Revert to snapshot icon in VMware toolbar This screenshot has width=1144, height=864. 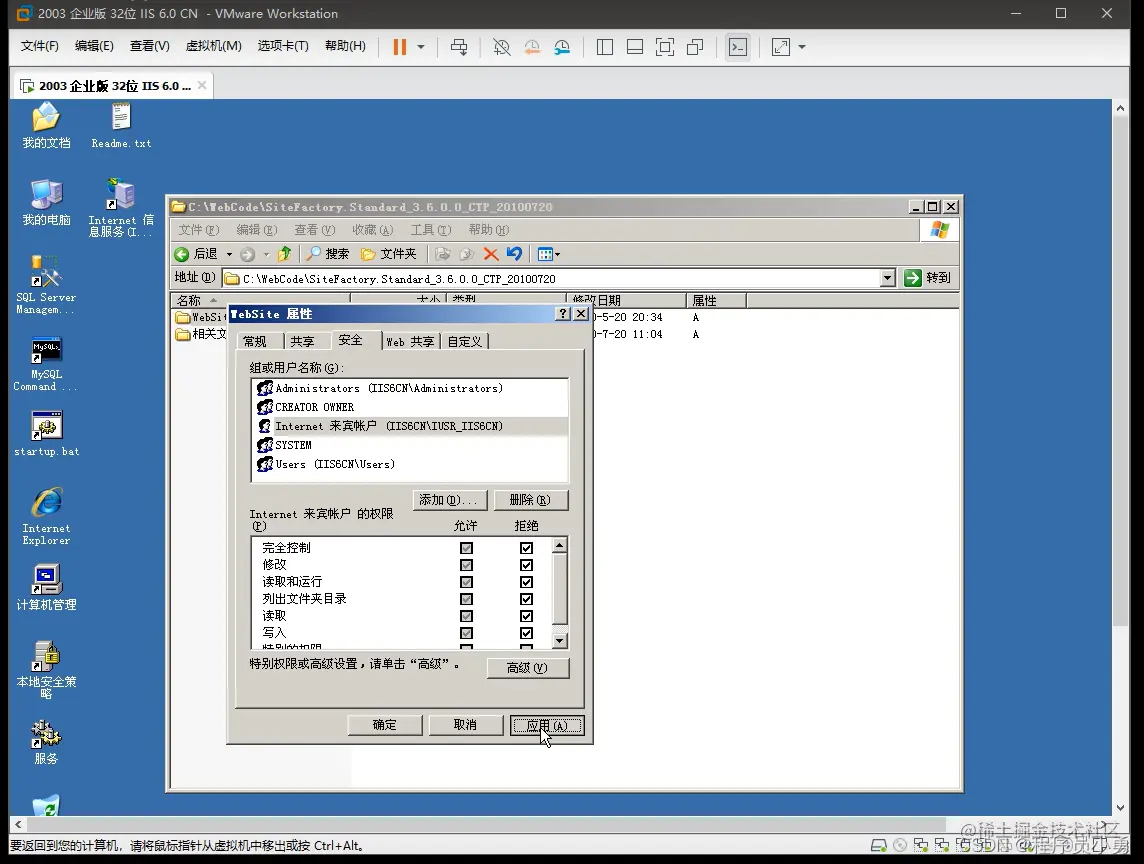click(532, 47)
